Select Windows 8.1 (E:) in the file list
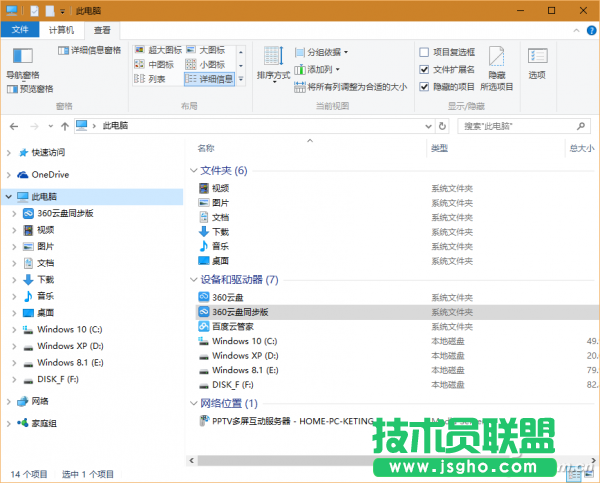Screen dimensions: 600x483 (x=245, y=370)
